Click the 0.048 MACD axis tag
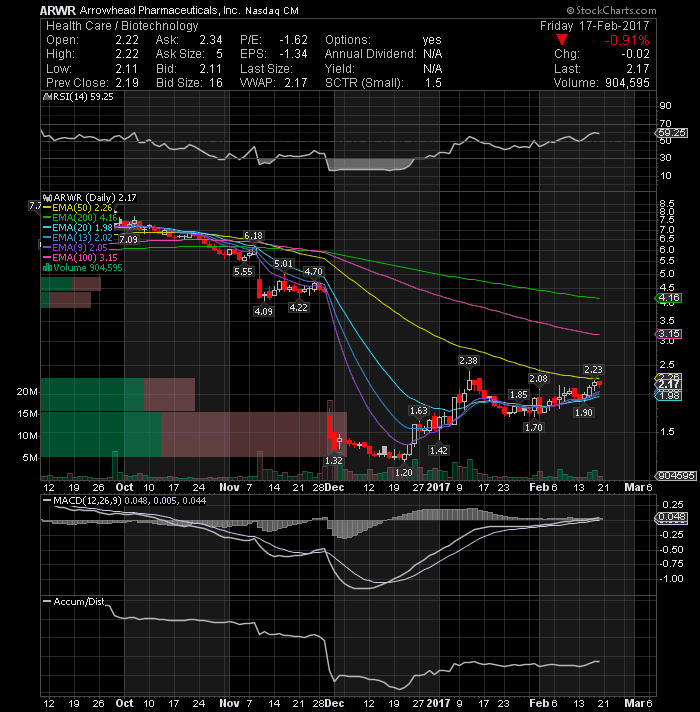Screen dimensions: 700x712 [672, 517]
